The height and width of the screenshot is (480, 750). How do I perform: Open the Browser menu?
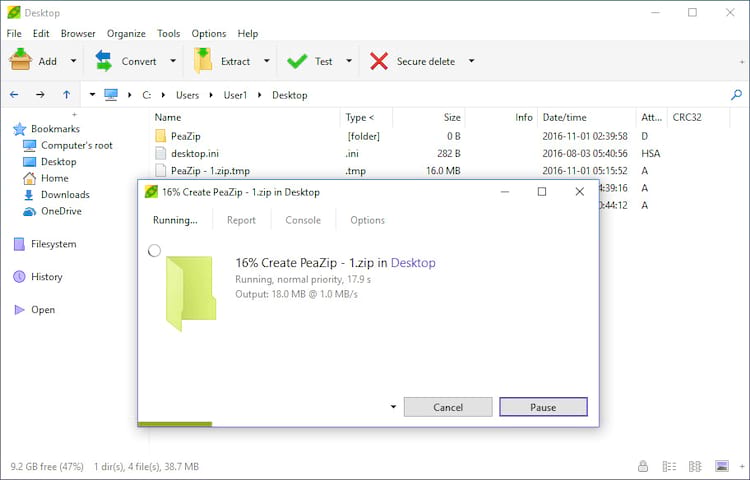pyautogui.click(x=78, y=33)
